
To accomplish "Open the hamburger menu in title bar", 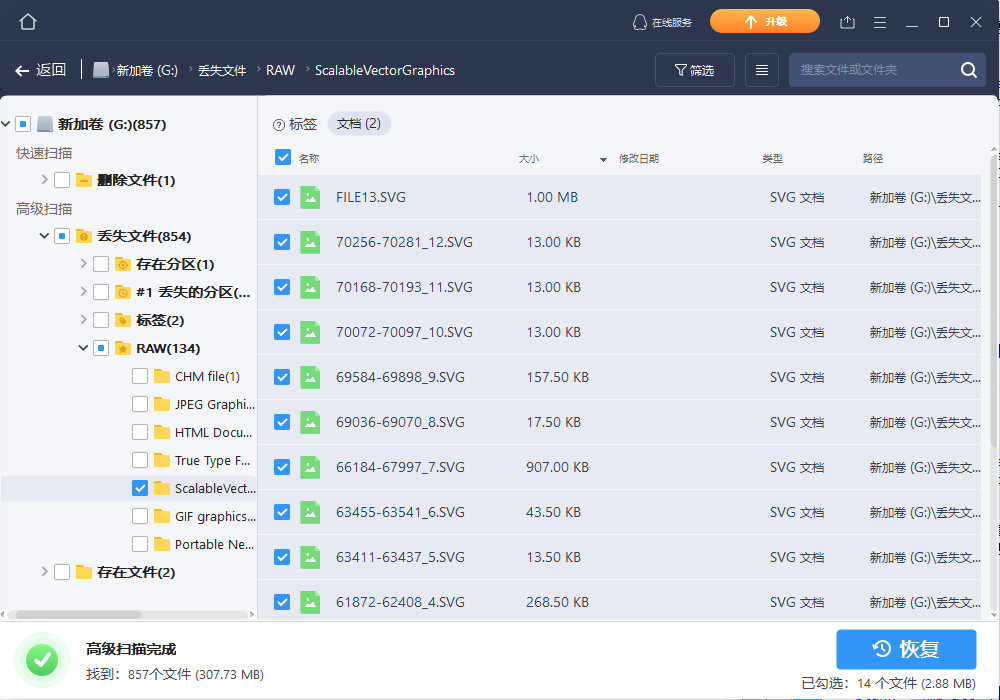I will point(880,22).
